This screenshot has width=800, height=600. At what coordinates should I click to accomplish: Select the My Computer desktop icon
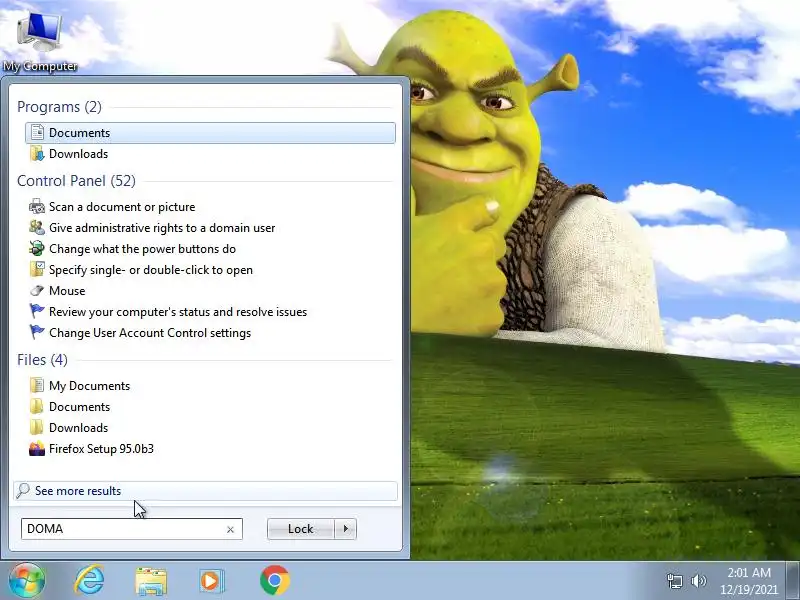click(40, 40)
